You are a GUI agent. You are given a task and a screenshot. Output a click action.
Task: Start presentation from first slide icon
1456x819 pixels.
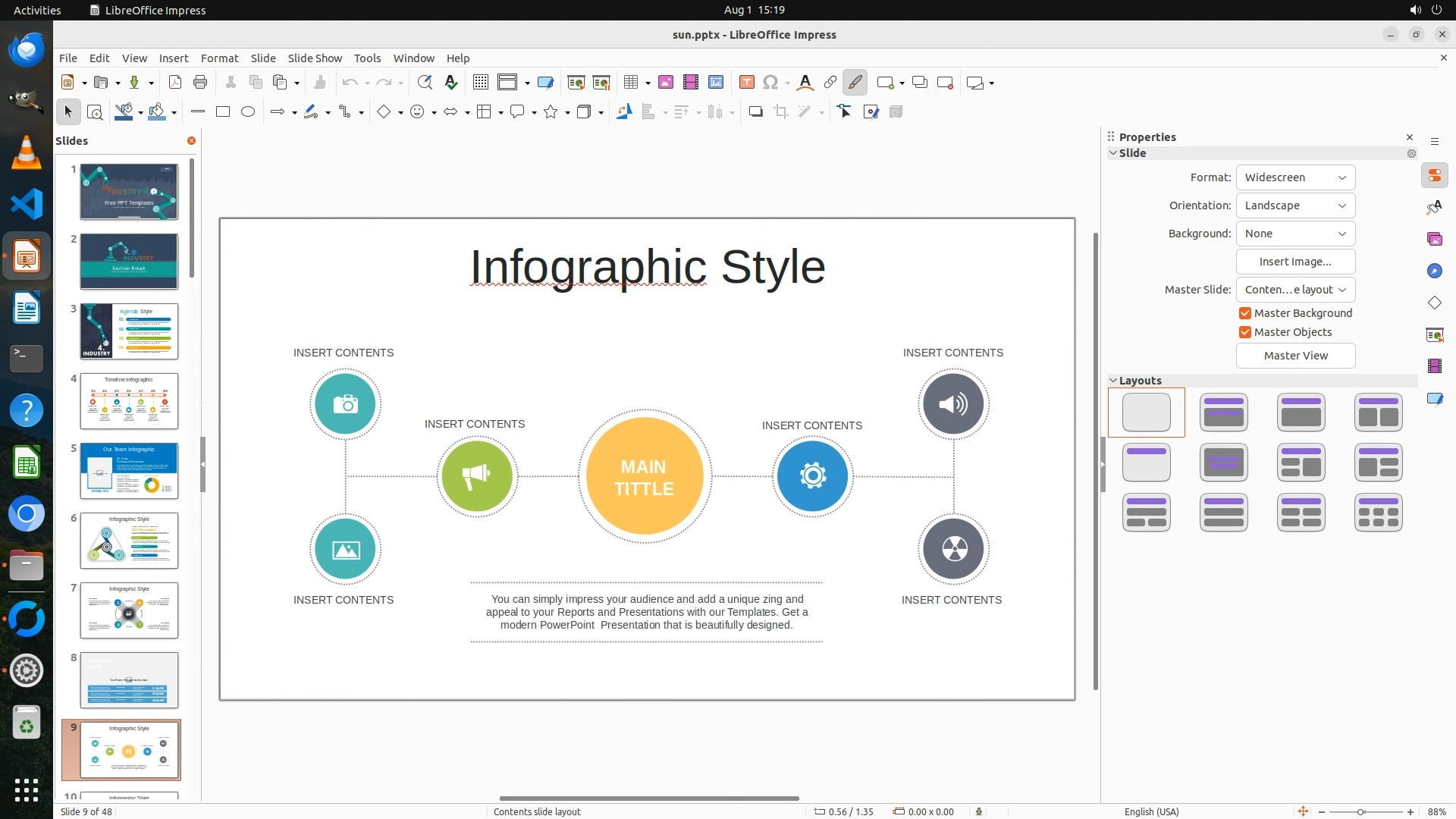tap(576, 83)
